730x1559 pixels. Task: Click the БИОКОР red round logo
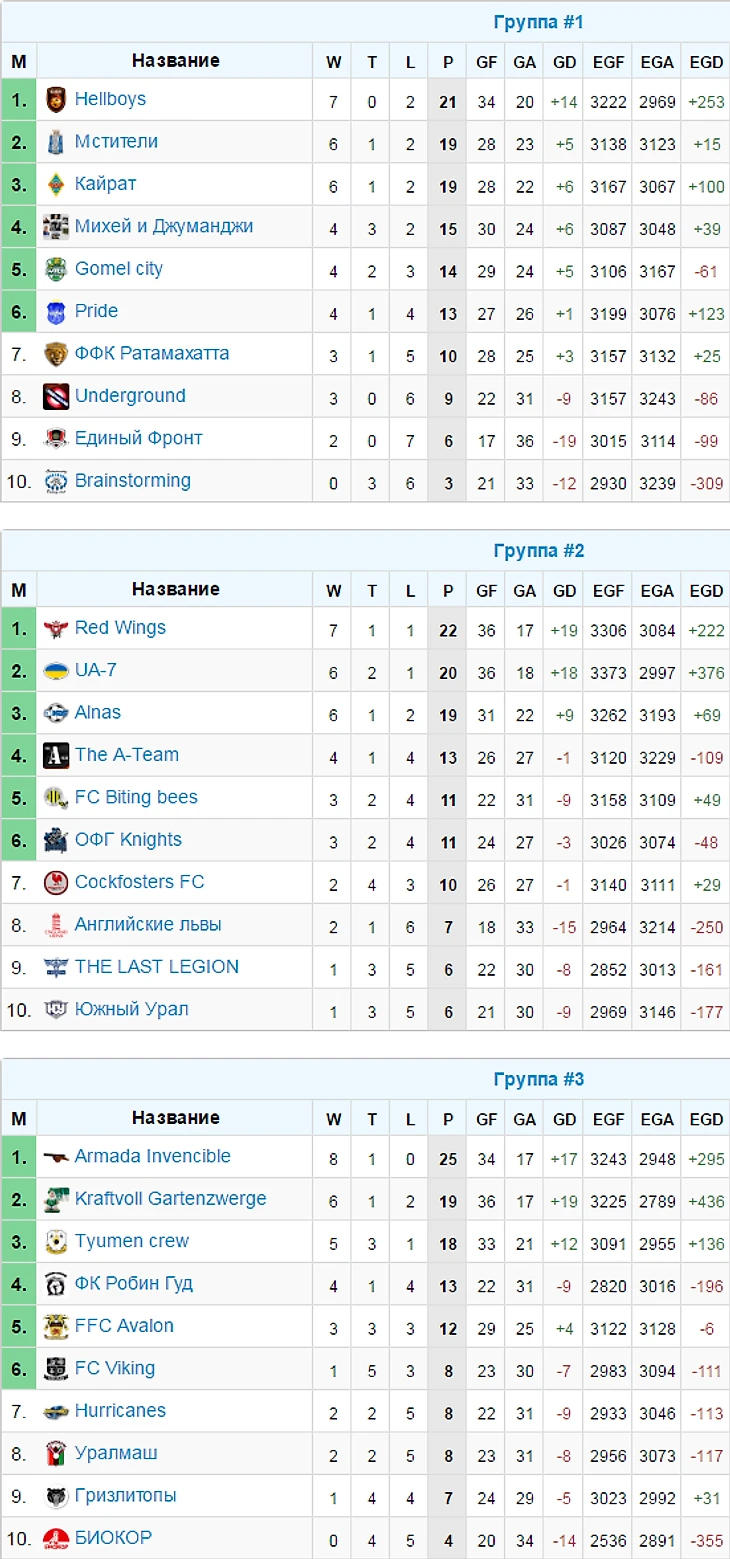[56, 1539]
